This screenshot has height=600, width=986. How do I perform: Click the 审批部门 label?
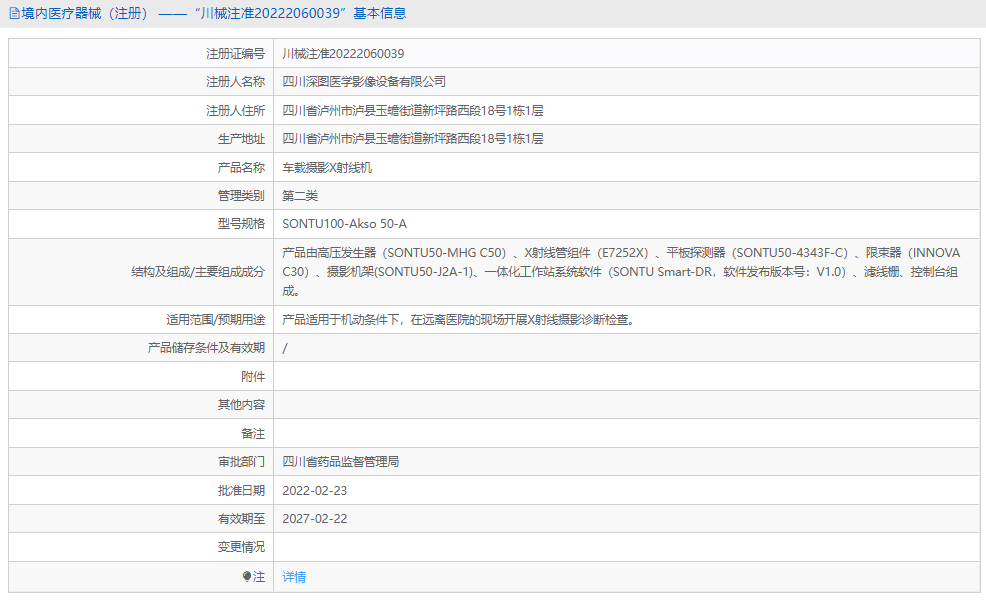click(x=241, y=462)
